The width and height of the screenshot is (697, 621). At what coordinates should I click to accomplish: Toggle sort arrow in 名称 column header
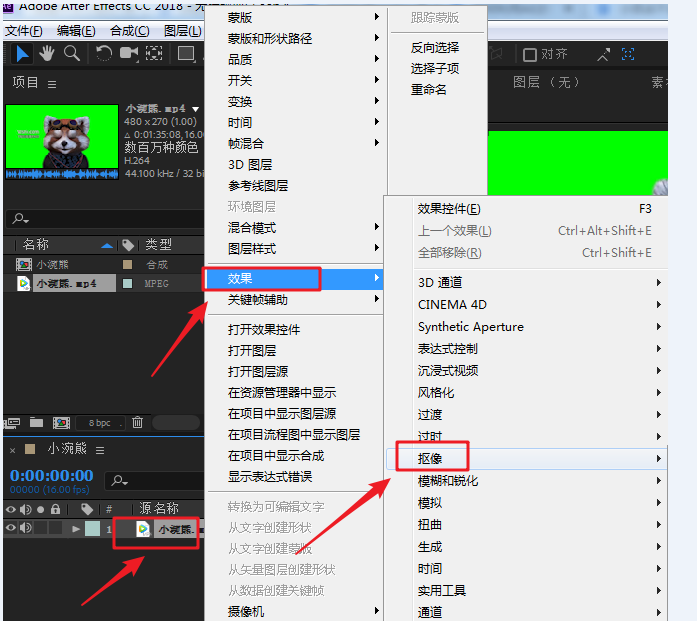(x=107, y=245)
